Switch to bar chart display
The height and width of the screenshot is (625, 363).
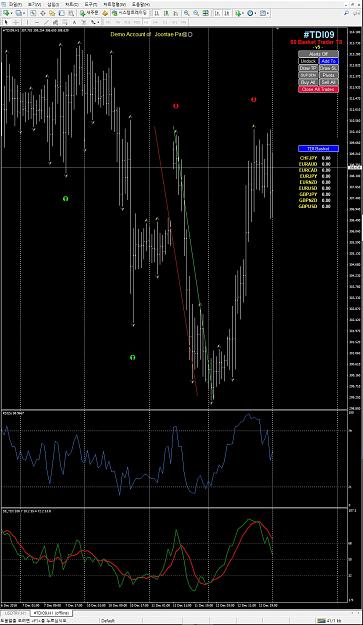tap(156, 13)
